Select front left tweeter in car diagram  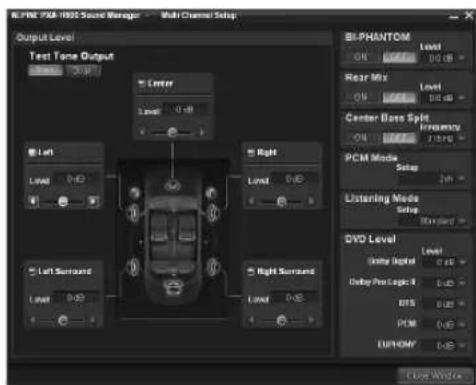click(x=134, y=192)
